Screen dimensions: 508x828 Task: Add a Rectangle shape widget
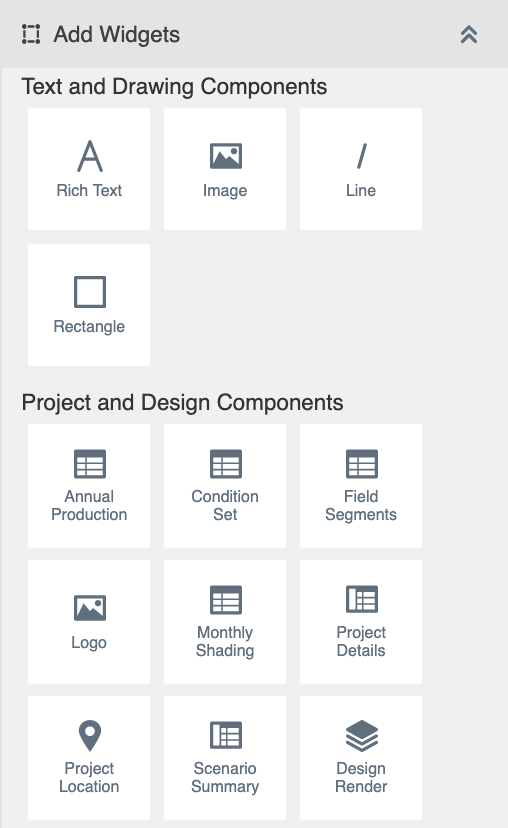tap(89, 305)
